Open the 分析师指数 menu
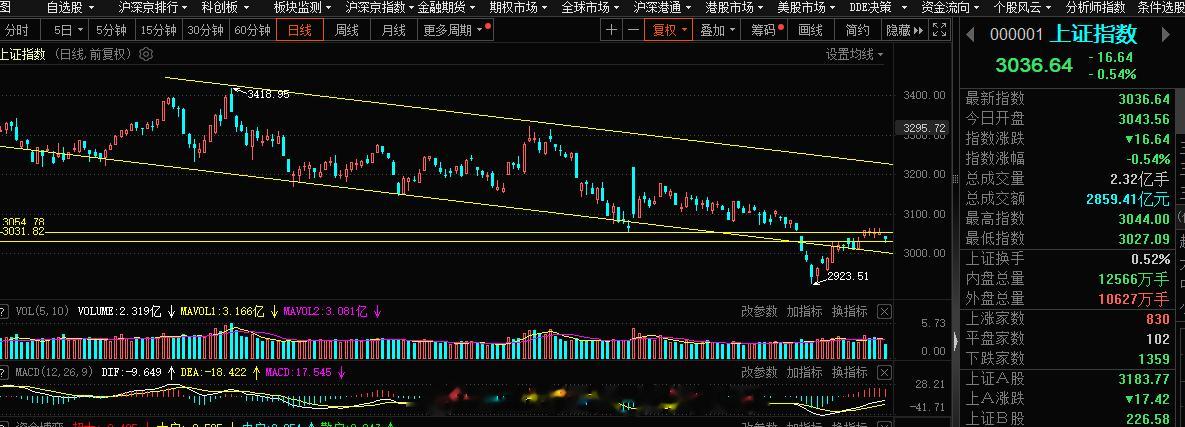The height and width of the screenshot is (427, 1185). (x=1095, y=8)
